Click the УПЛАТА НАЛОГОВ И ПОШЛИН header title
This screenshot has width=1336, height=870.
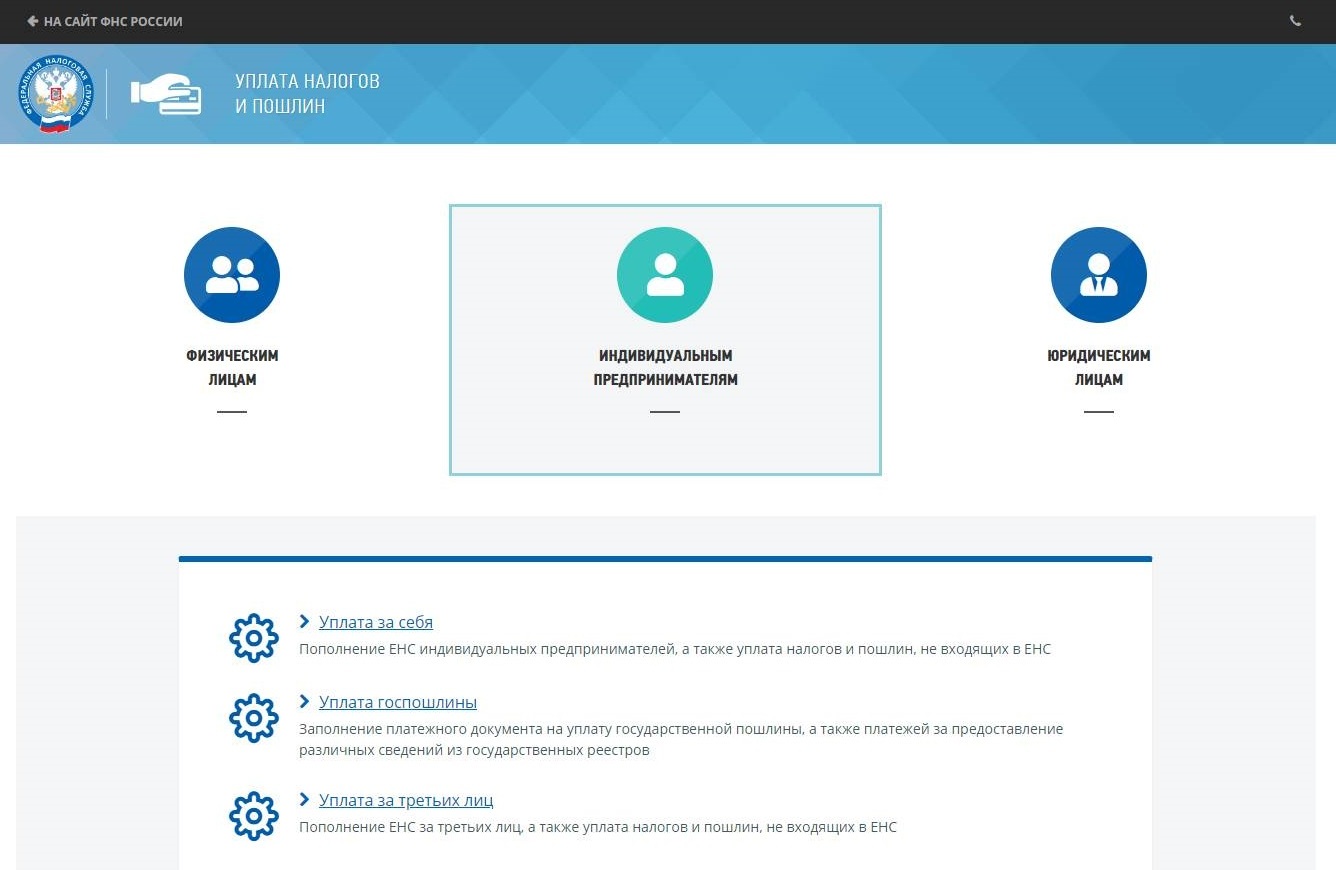tap(308, 94)
